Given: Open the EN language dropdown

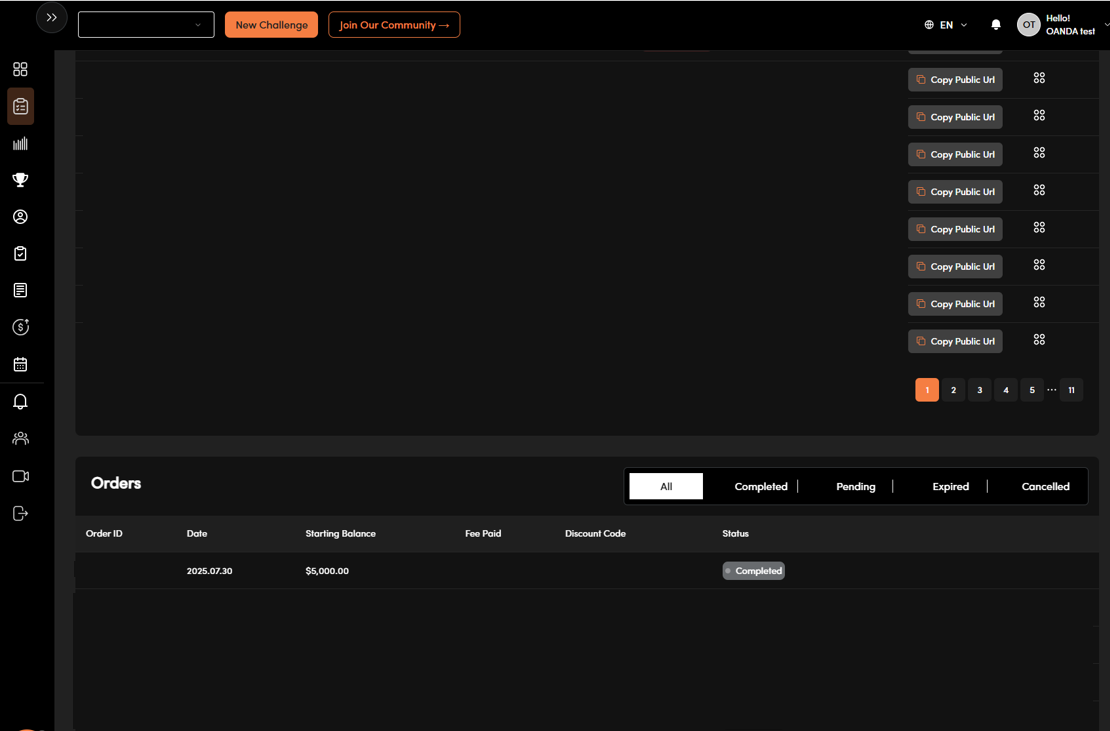Looking at the screenshot, I should click(946, 25).
